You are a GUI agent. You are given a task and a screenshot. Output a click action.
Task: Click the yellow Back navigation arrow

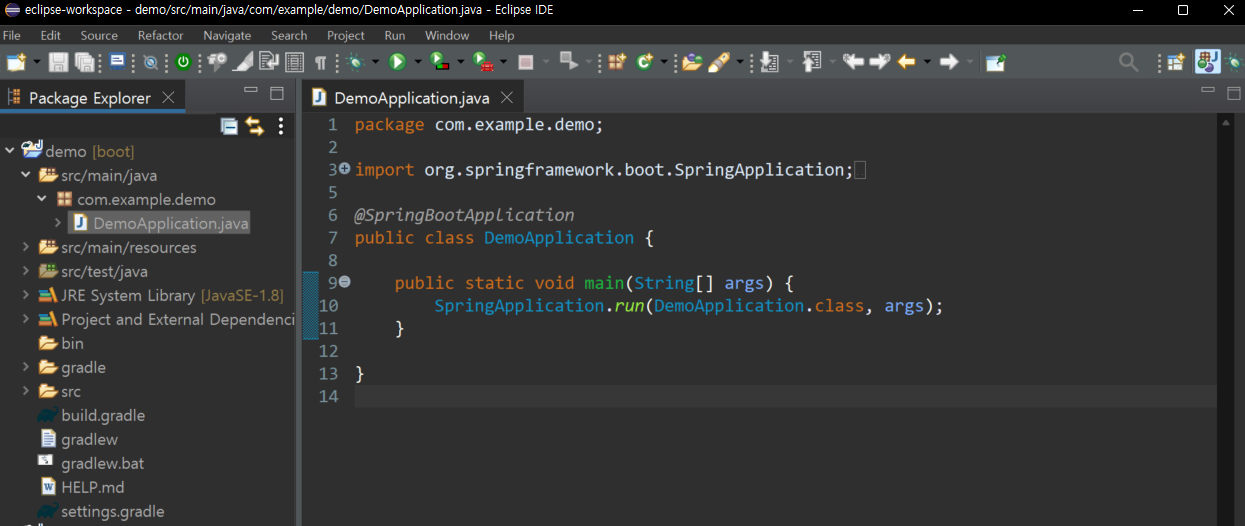click(x=907, y=62)
